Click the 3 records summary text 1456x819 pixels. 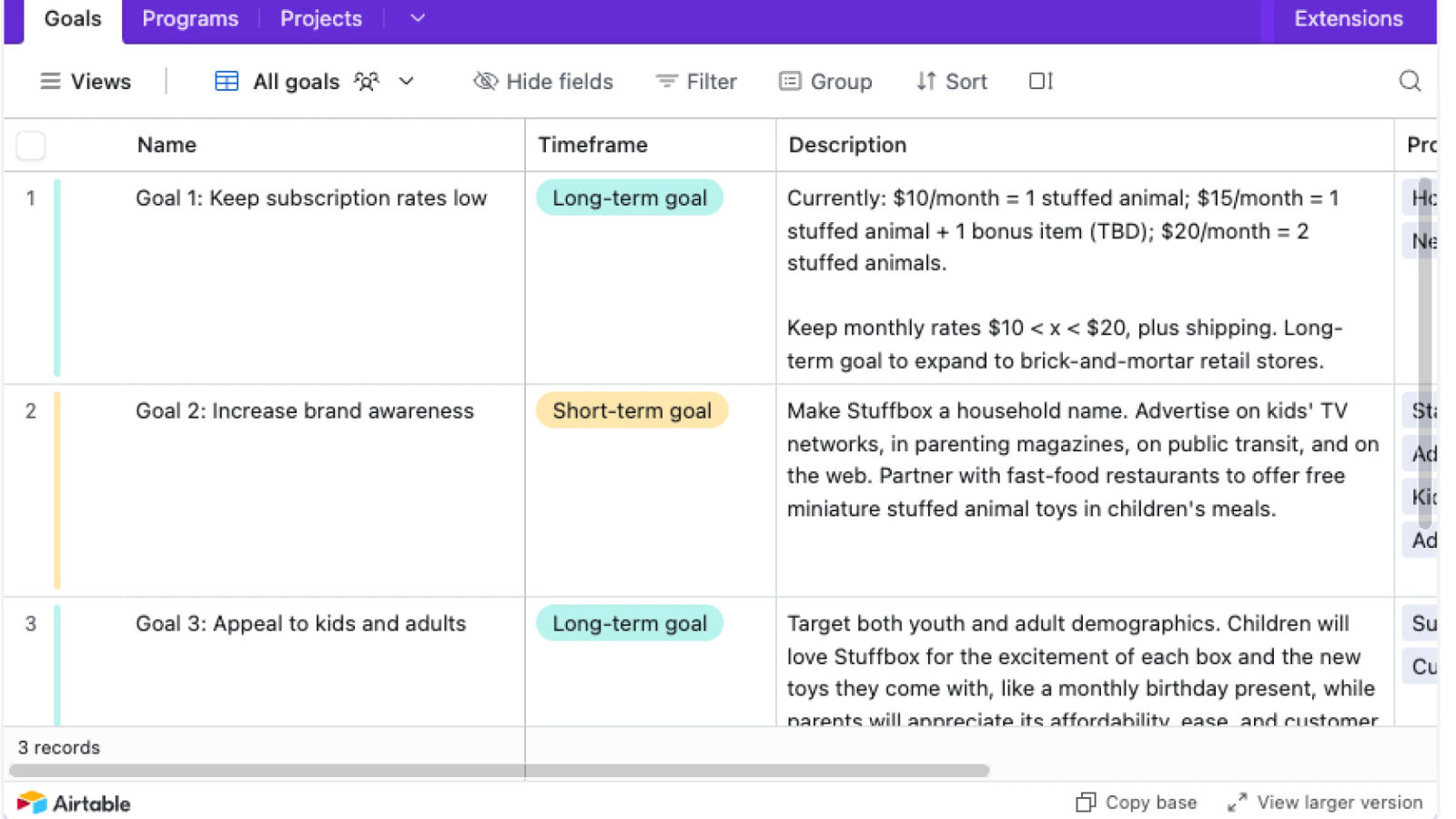[x=59, y=748]
